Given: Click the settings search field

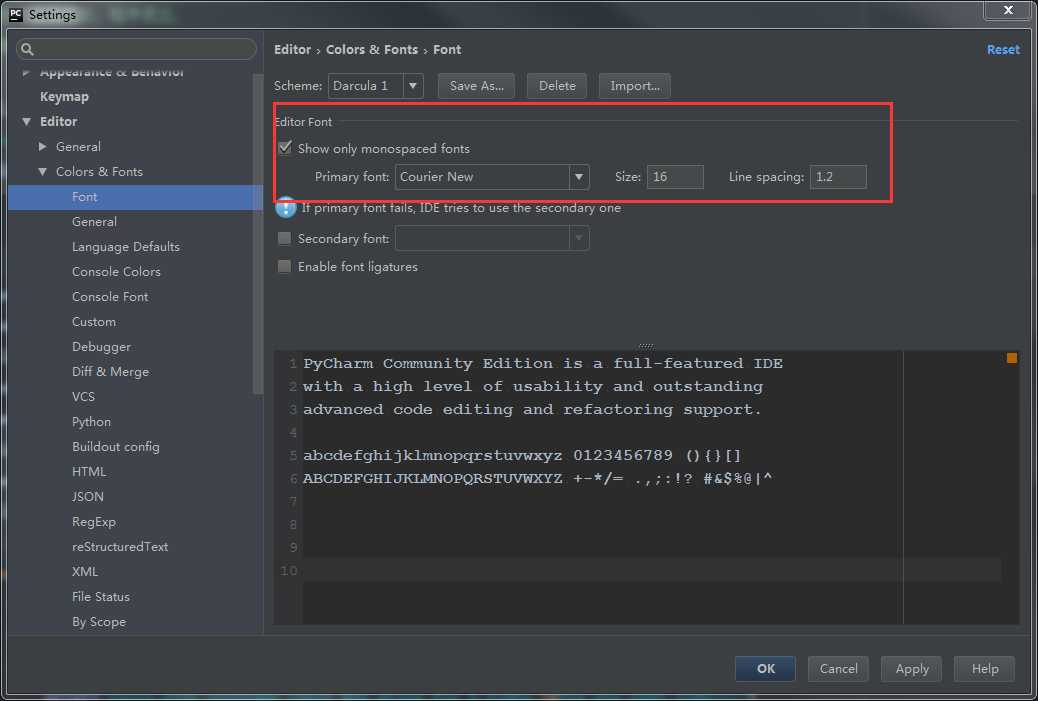Looking at the screenshot, I should point(136,49).
